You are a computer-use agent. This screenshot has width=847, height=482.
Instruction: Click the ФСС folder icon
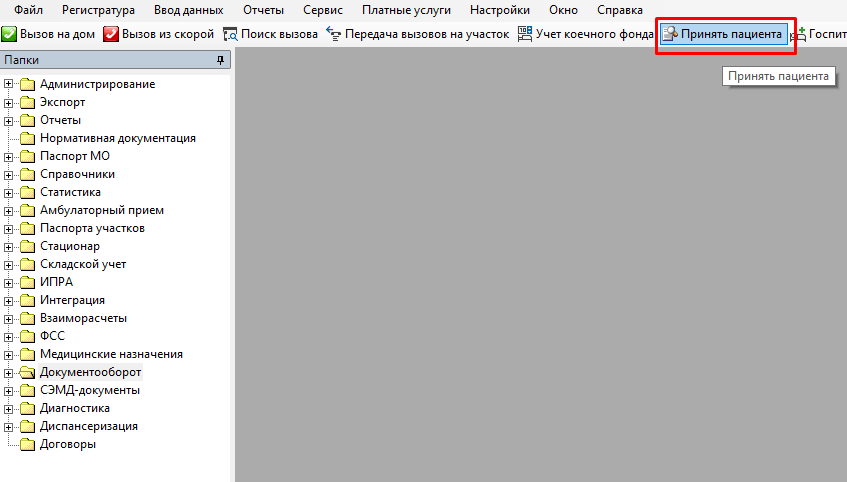(x=28, y=336)
